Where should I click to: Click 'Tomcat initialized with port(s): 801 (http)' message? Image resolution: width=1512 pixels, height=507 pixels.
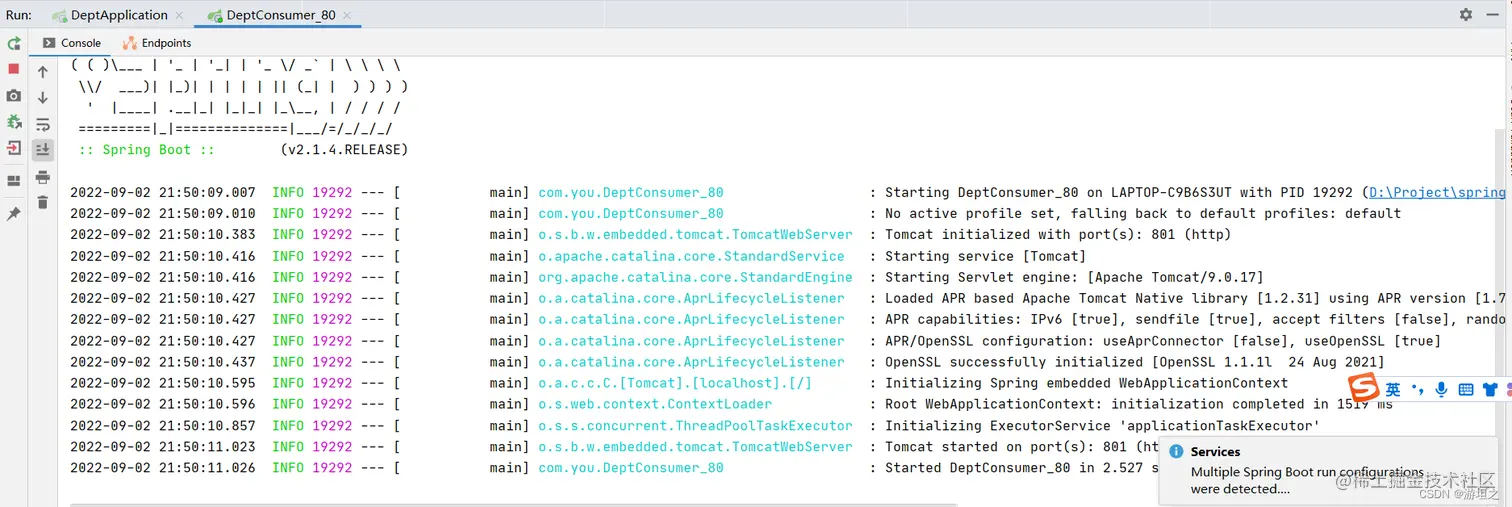[x=1059, y=235]
